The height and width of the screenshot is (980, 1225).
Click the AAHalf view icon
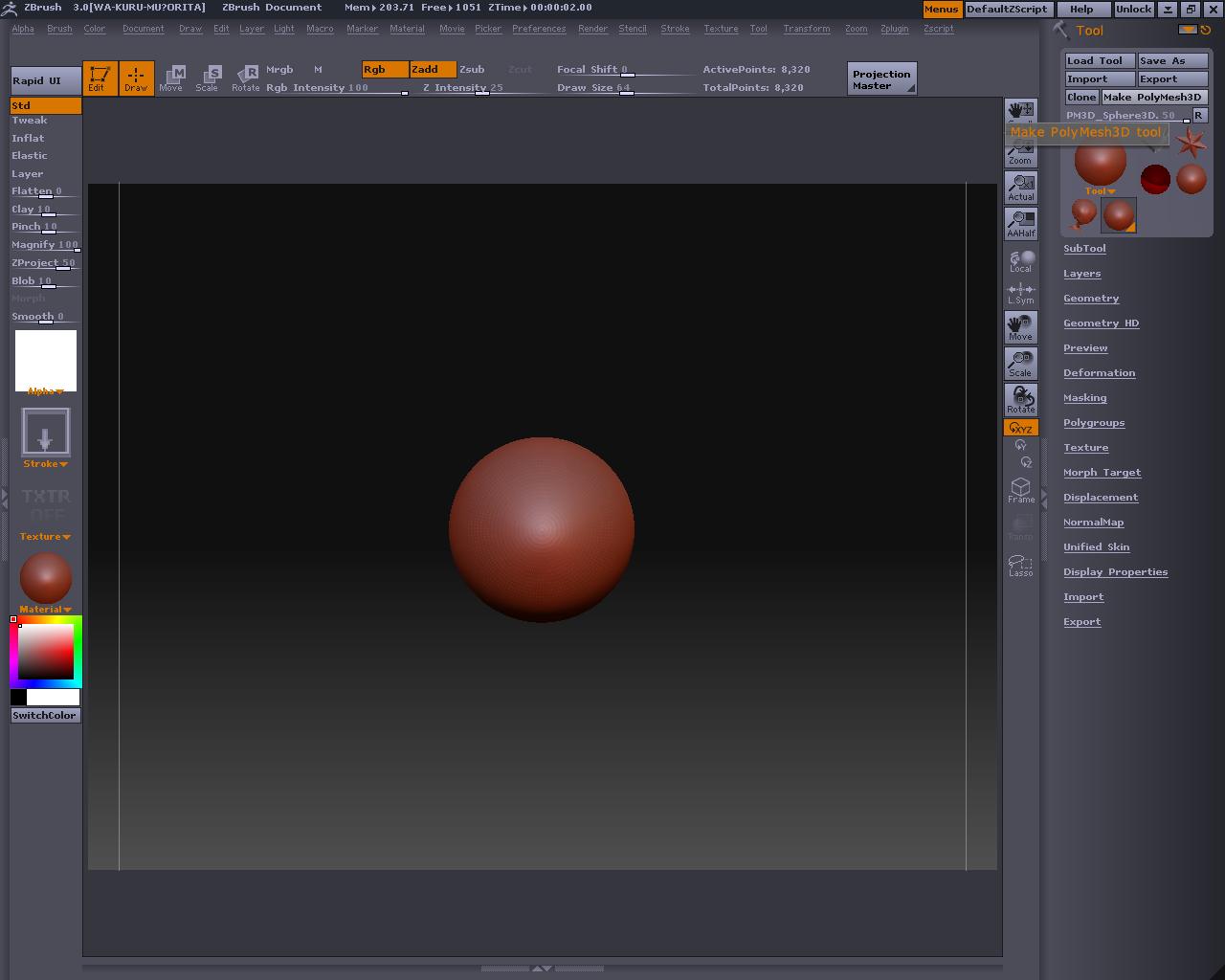(1021, 224)
